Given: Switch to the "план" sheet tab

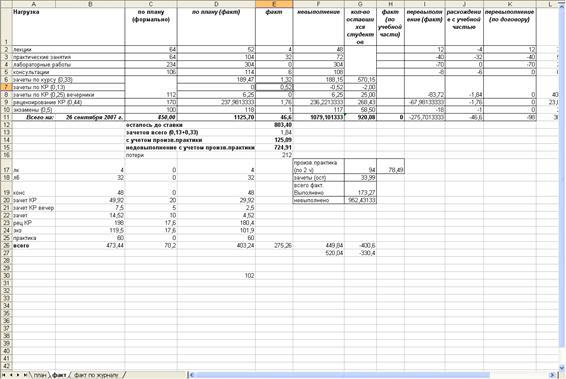Looking at the screenshot, I should click(x=40, y=375).
